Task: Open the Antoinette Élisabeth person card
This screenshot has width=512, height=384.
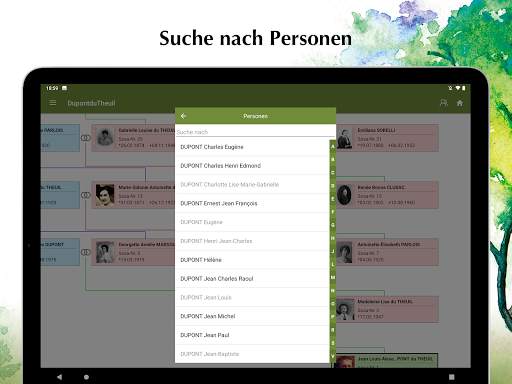Action: tap(387, 252)
